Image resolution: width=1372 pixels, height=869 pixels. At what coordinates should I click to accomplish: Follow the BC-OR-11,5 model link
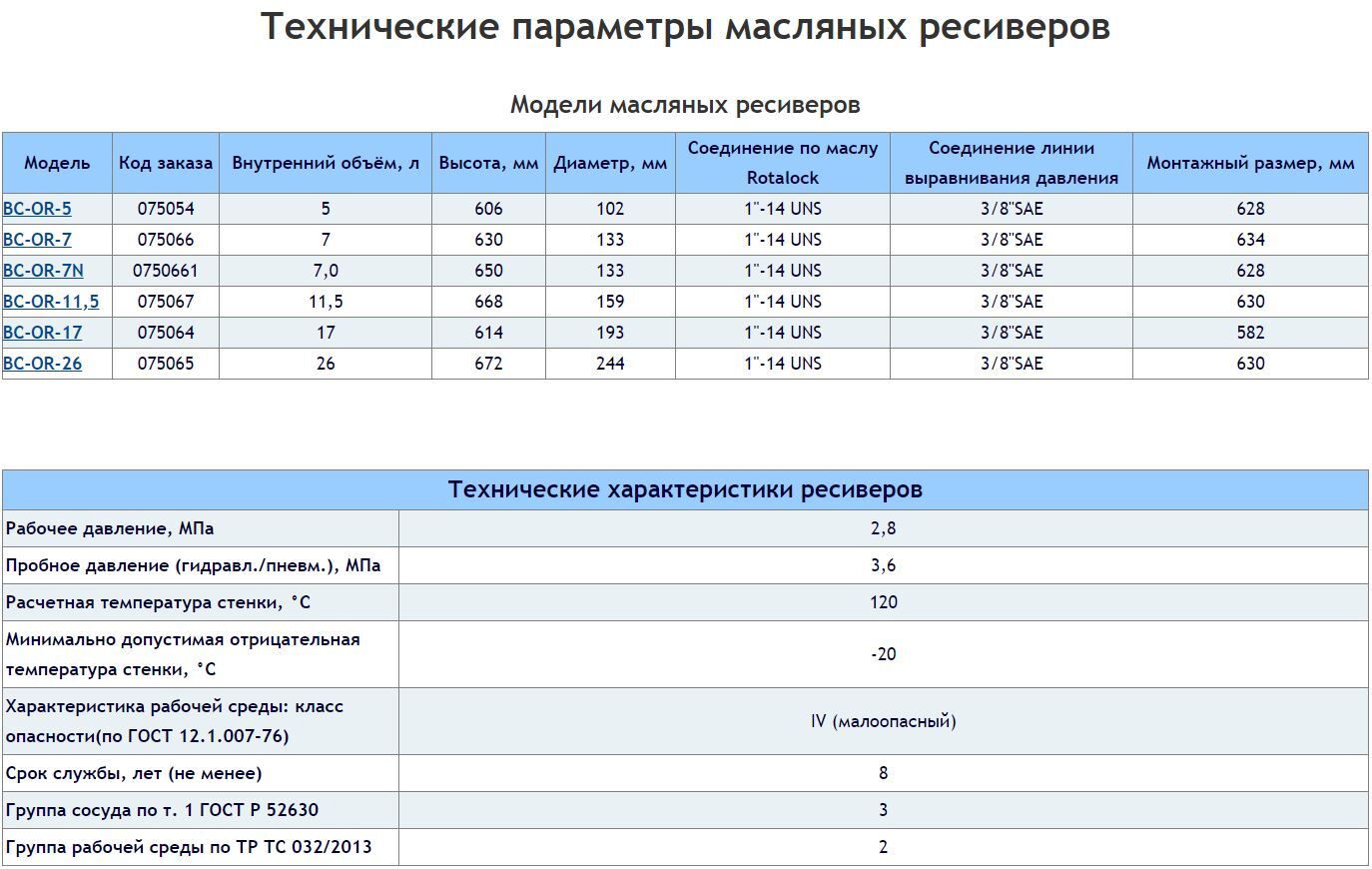click(x=51, y=302)
